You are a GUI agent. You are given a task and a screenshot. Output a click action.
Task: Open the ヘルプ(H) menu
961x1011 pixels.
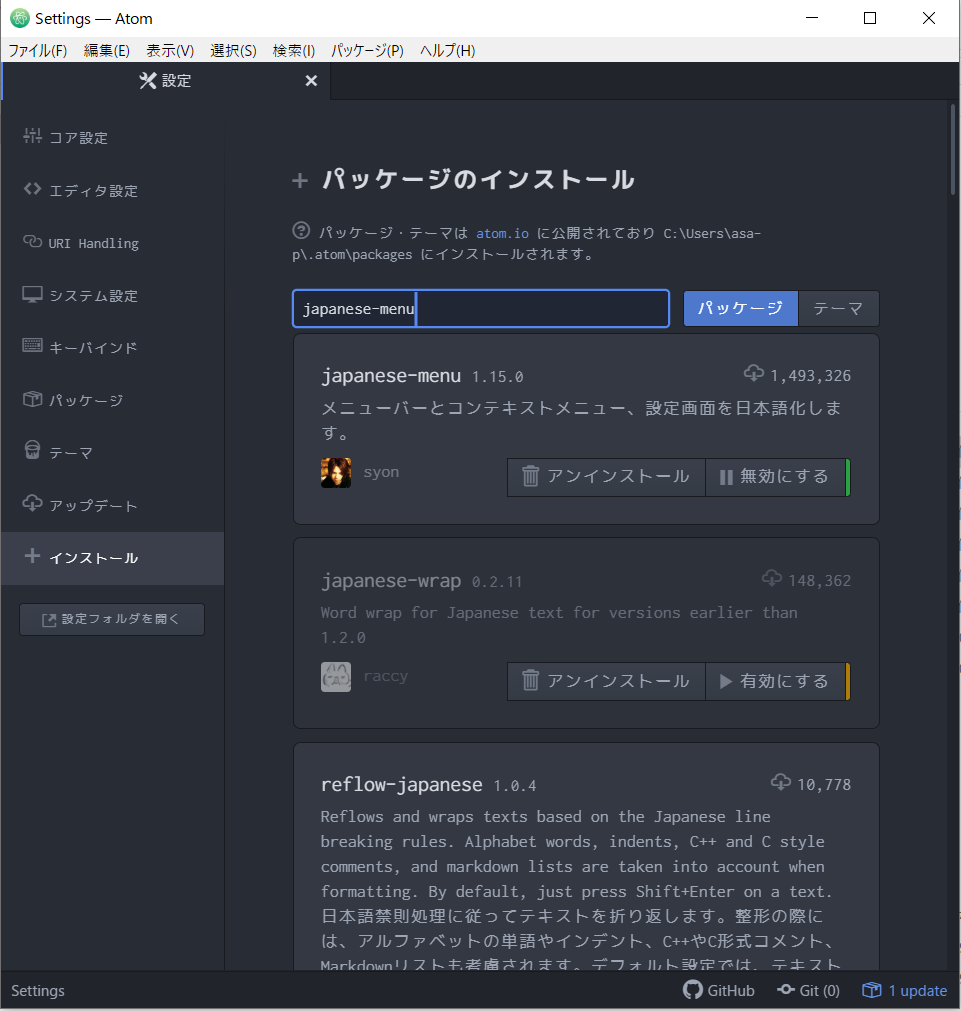pyautogui.click(x=447, y=50)
